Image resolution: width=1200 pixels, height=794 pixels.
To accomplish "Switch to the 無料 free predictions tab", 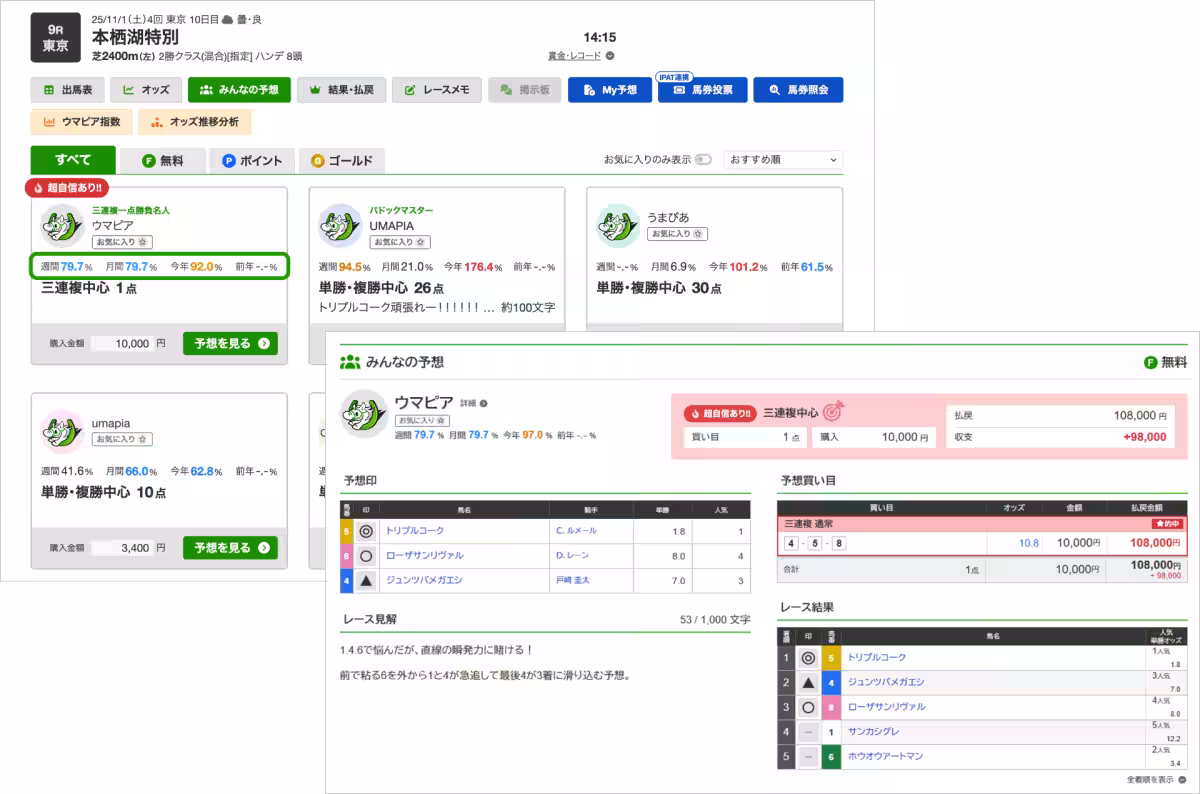I will 165,159.
